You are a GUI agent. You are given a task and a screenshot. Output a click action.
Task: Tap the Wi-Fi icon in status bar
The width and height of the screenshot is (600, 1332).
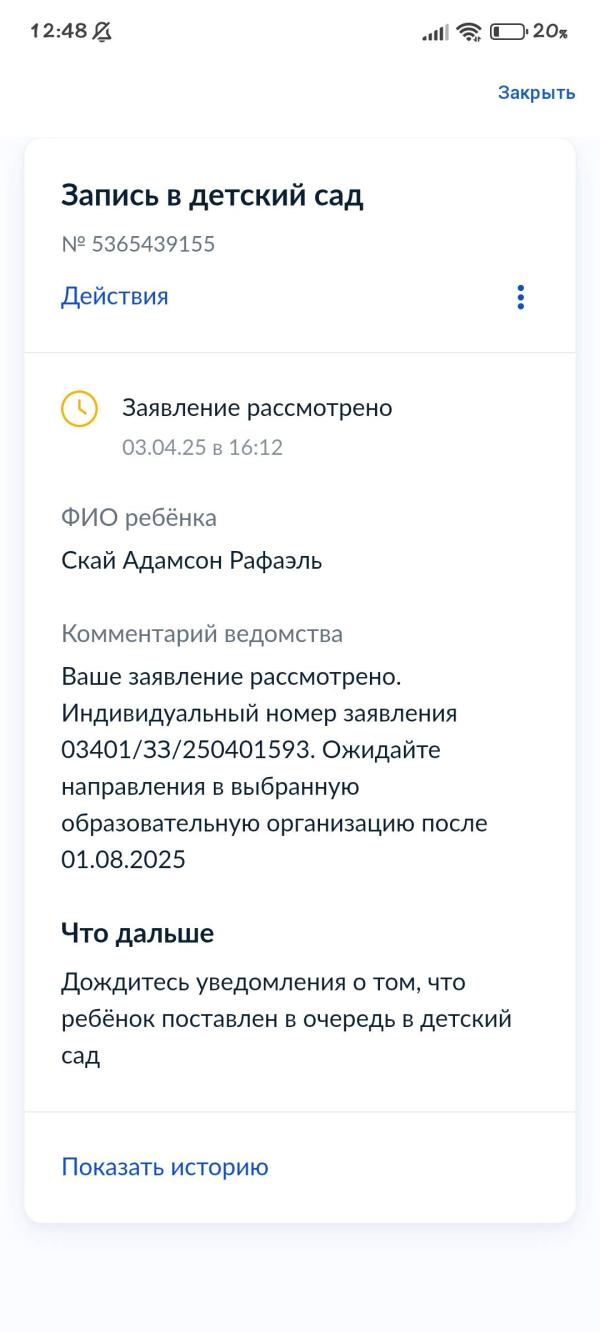point(468,32)
